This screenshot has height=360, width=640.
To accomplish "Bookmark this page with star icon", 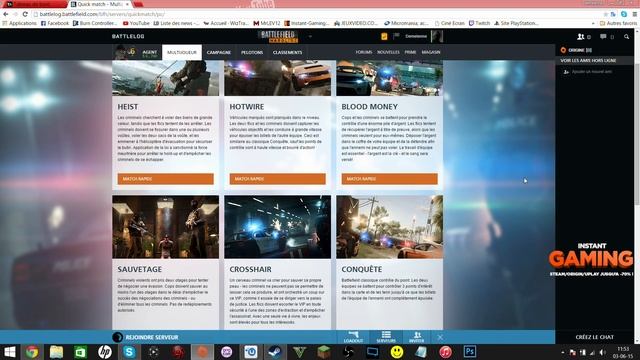I will [605, 14].
